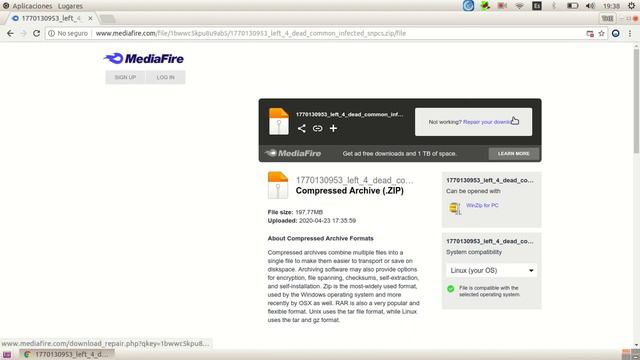Click the LEARN MORE button
This screenshot has height=360, width=640.
(513, 153)
